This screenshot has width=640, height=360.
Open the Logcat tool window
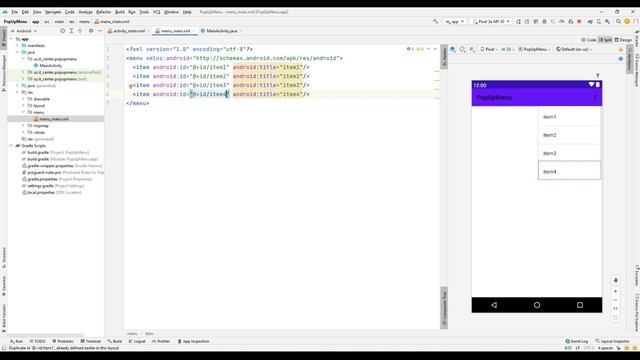[137, 341]
